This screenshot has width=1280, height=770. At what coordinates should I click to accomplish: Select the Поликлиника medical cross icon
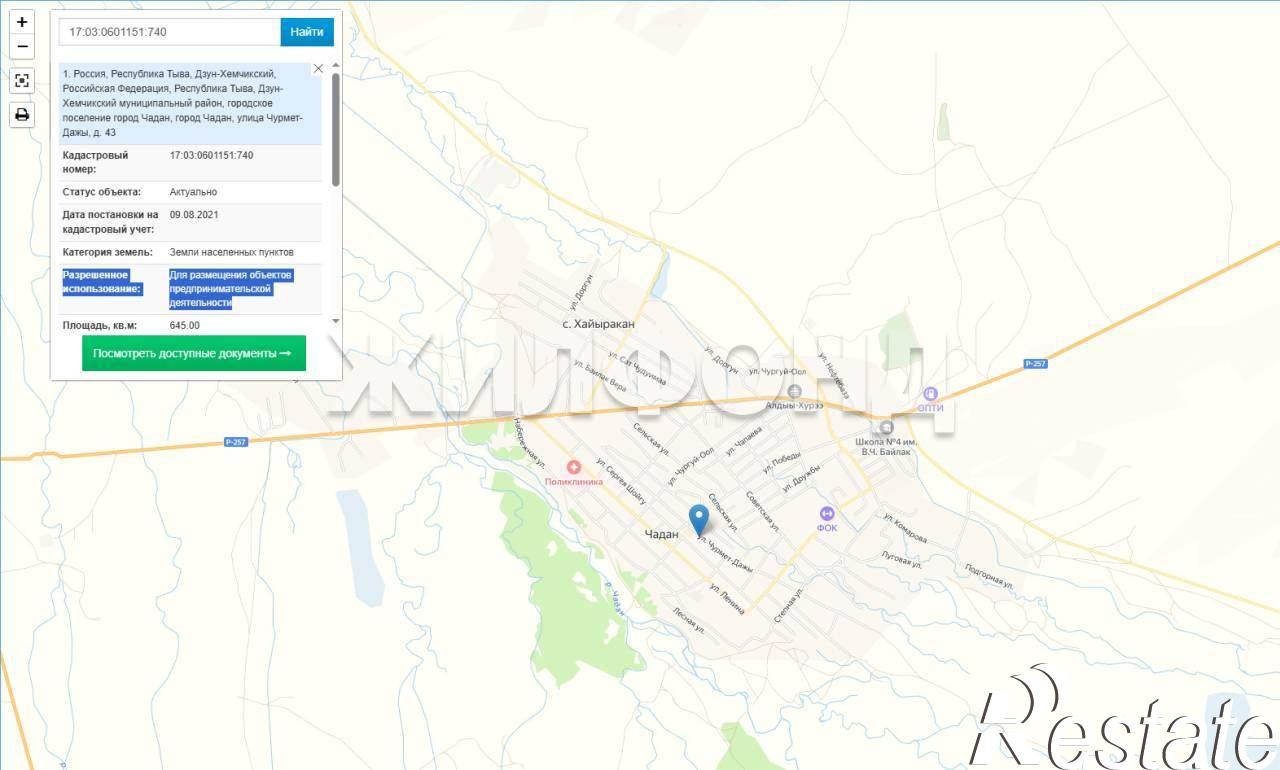coord(574,467)
